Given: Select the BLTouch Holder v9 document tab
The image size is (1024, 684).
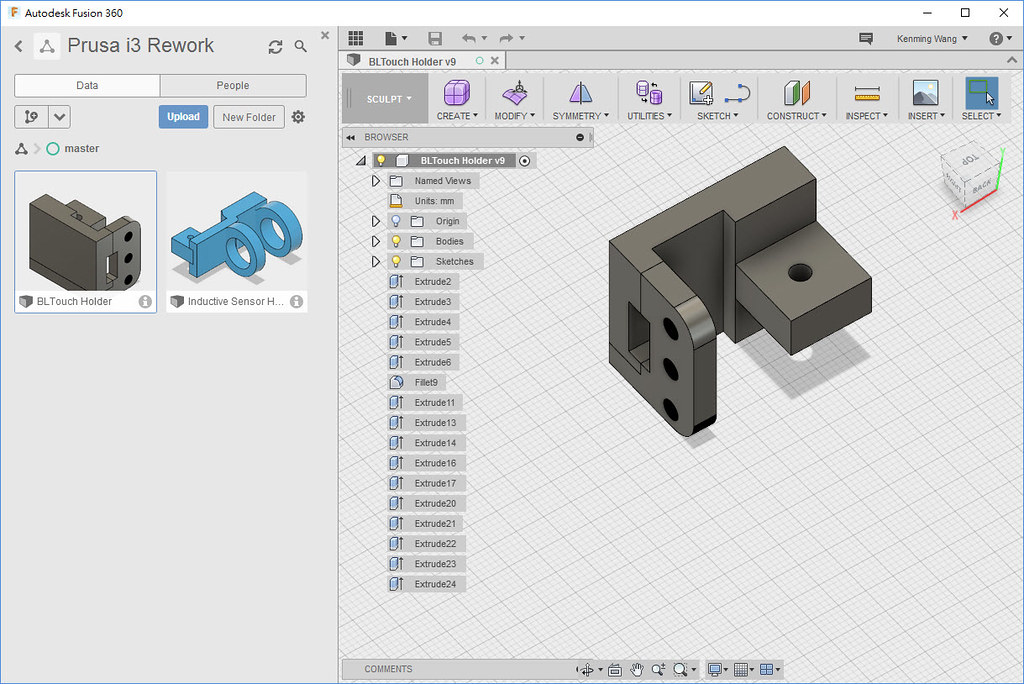Looking at the screenshot, I should tap(412, 61).
